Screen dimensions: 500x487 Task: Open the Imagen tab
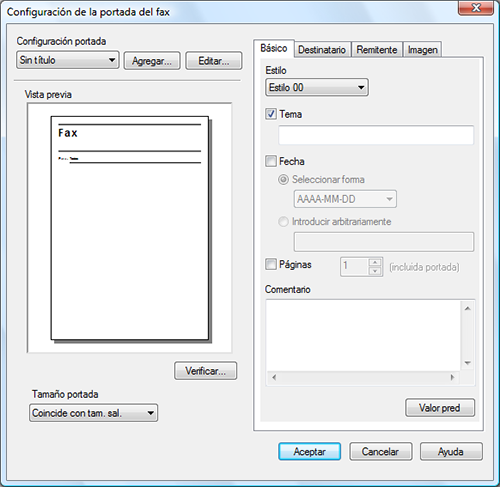[x=423, y=50]
